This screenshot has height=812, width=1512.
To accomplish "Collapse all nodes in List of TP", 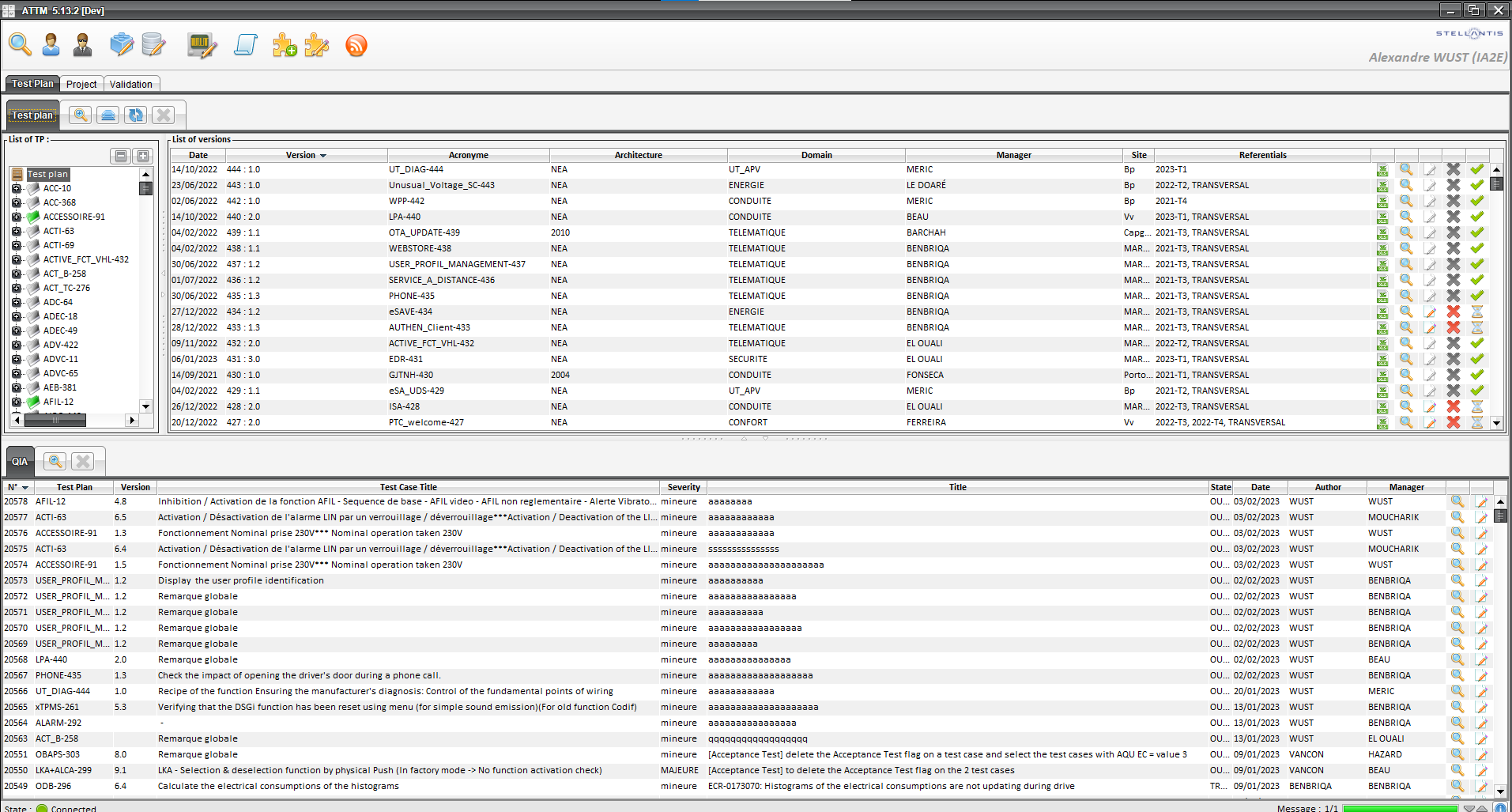I will click(x=121, y=157).
